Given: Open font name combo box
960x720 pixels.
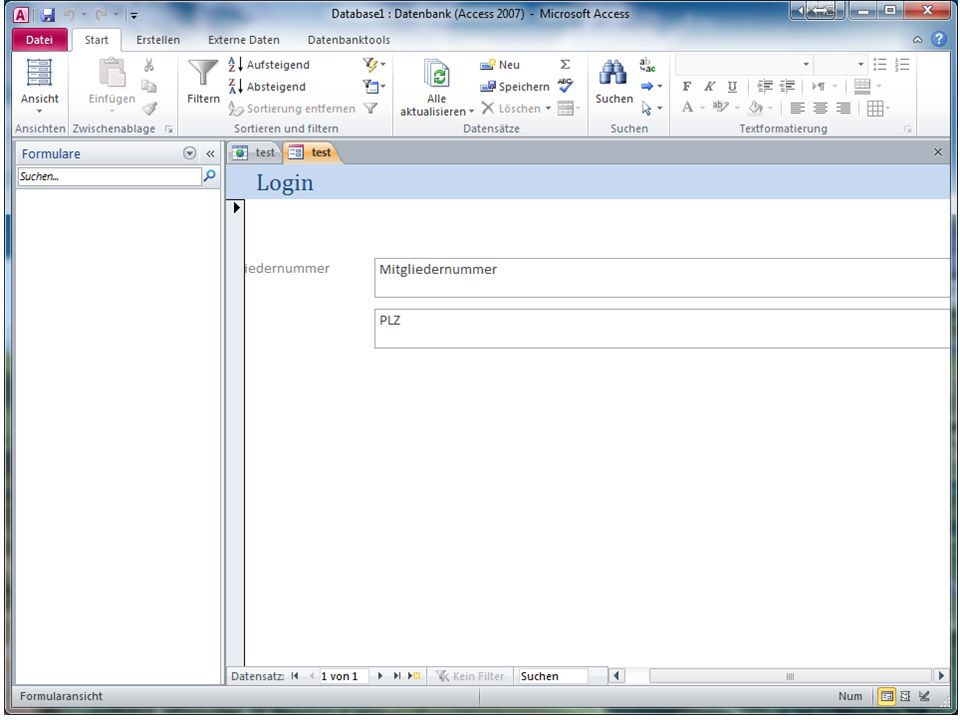Looking at the screenshot, I should pyautogui.click(x=744, y=64).
